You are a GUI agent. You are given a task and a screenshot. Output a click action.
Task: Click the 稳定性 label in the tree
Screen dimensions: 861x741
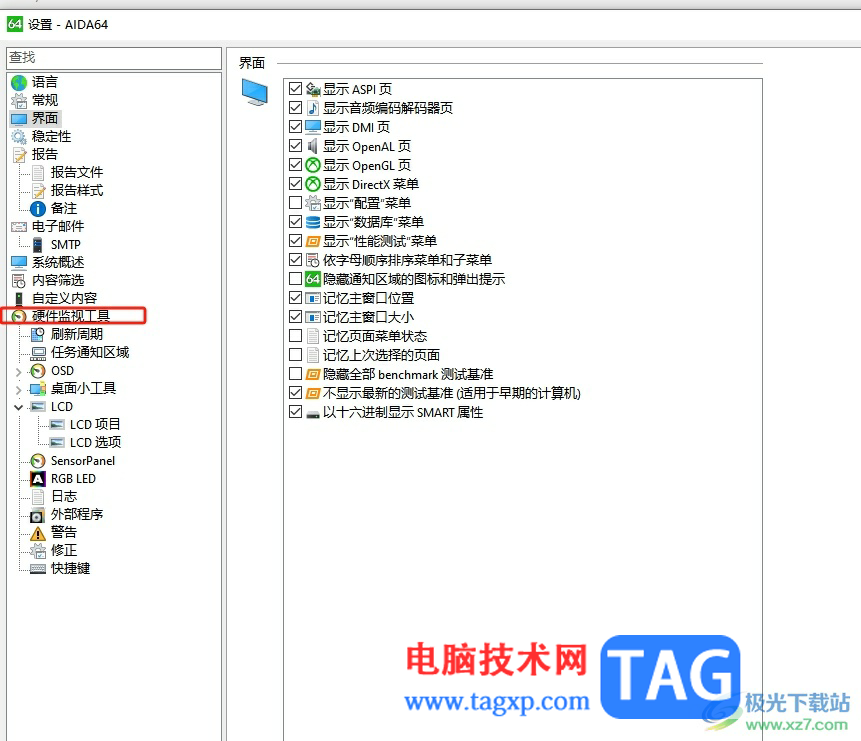click(51, 136)
